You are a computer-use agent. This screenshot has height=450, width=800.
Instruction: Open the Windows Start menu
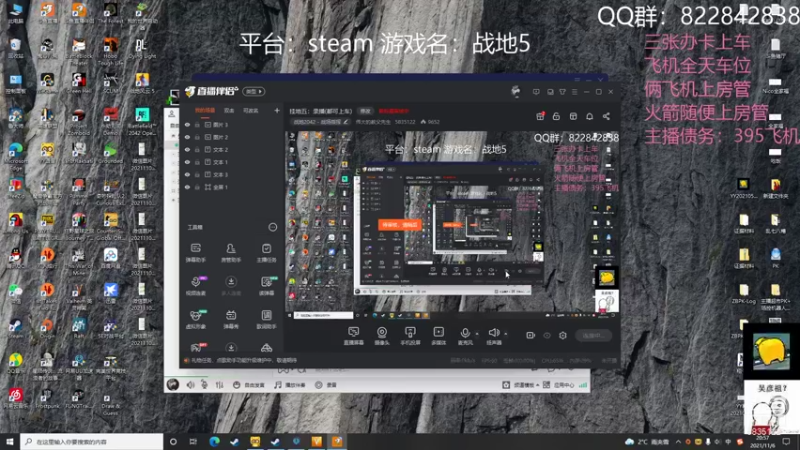10,442
